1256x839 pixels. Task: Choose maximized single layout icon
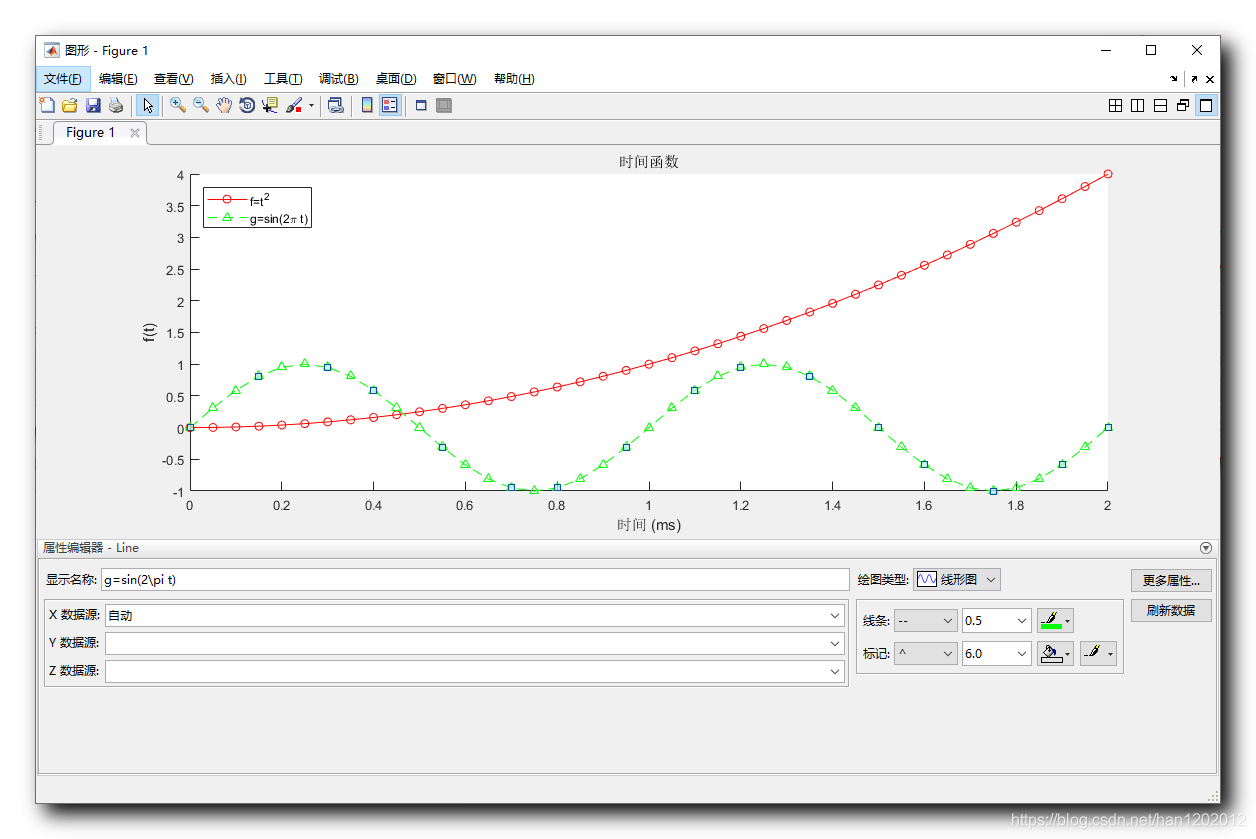pyautogui.click(x=1207, y=105)
